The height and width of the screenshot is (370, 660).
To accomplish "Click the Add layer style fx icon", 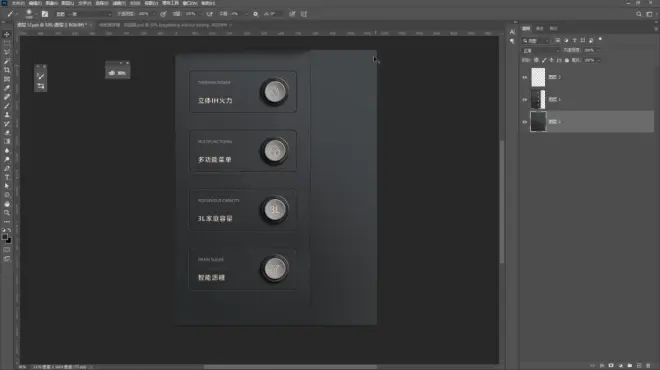I will tap(602, 365).
